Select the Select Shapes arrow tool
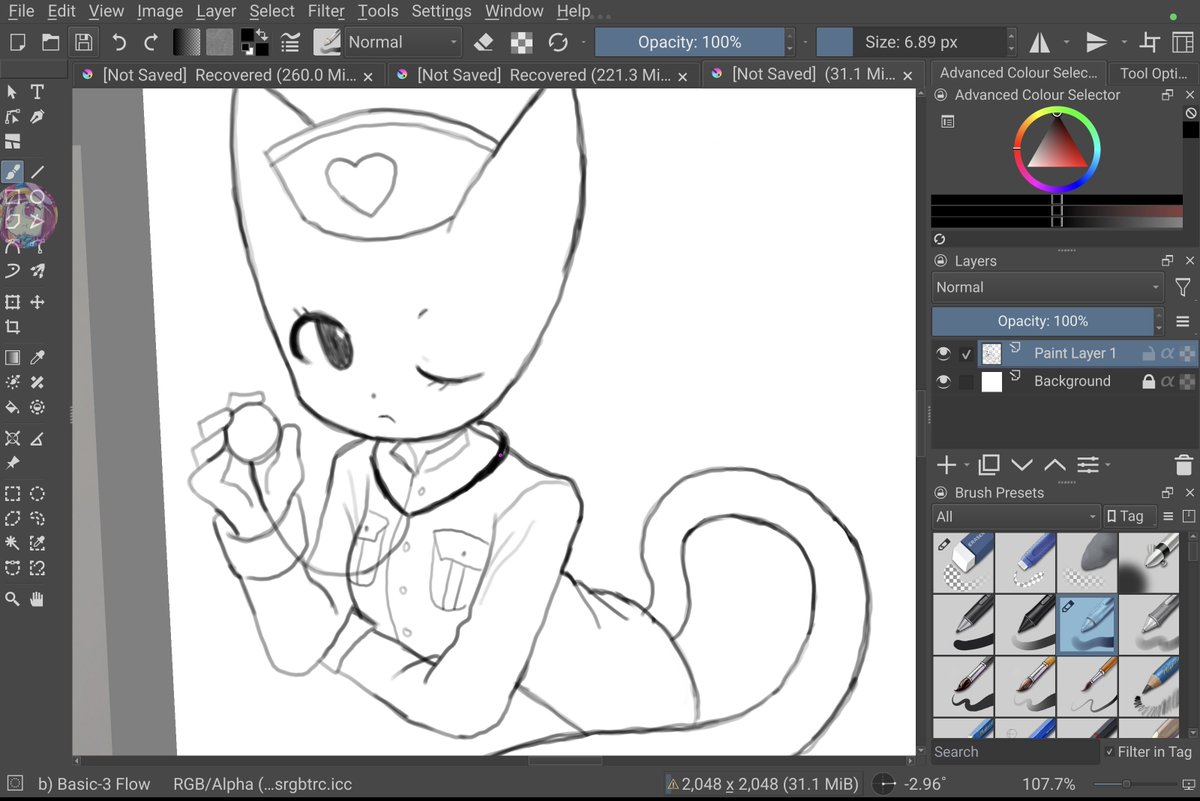Viewport: 1200px width, 801px height. (12, 92)
